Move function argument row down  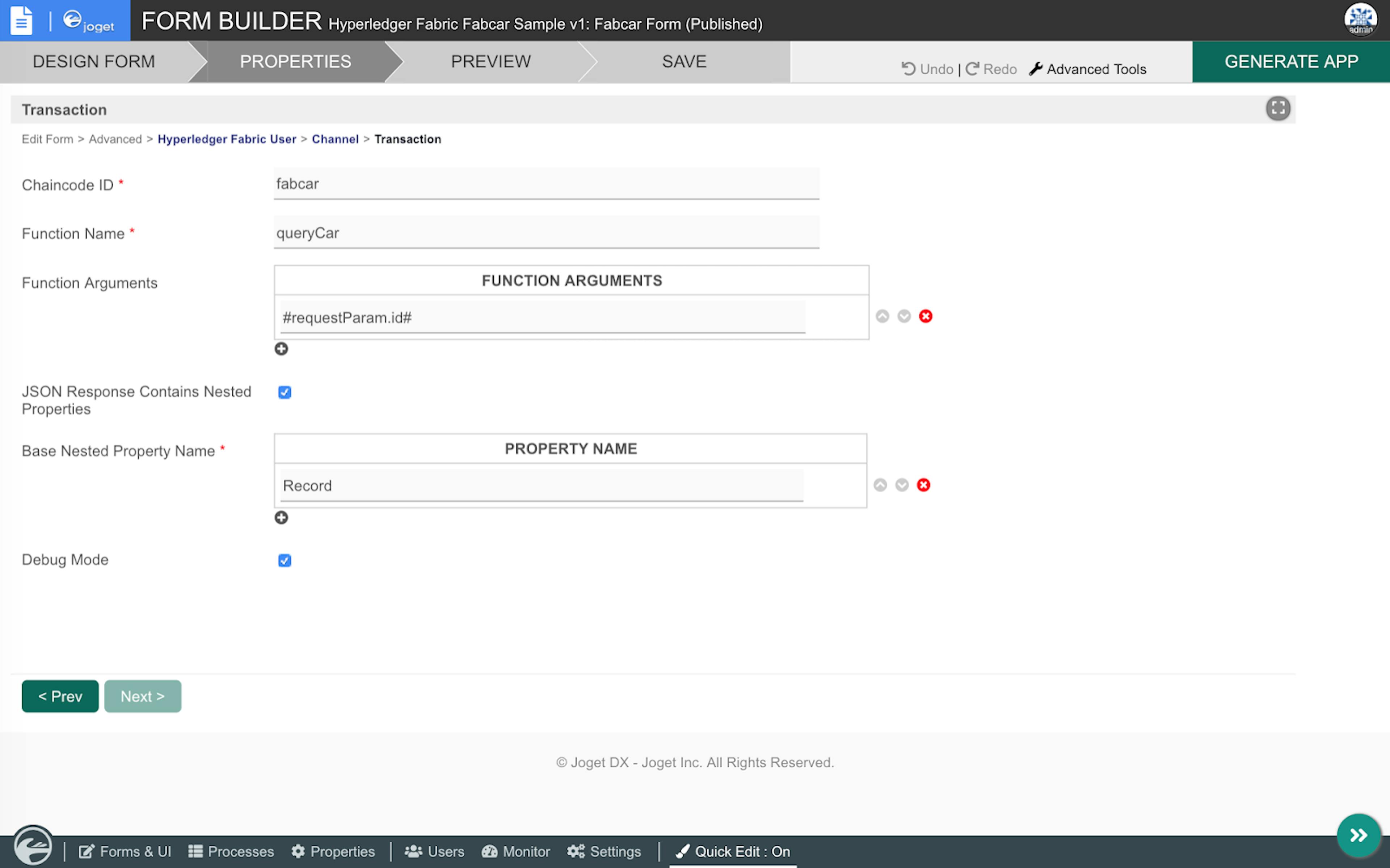(904, 316)
